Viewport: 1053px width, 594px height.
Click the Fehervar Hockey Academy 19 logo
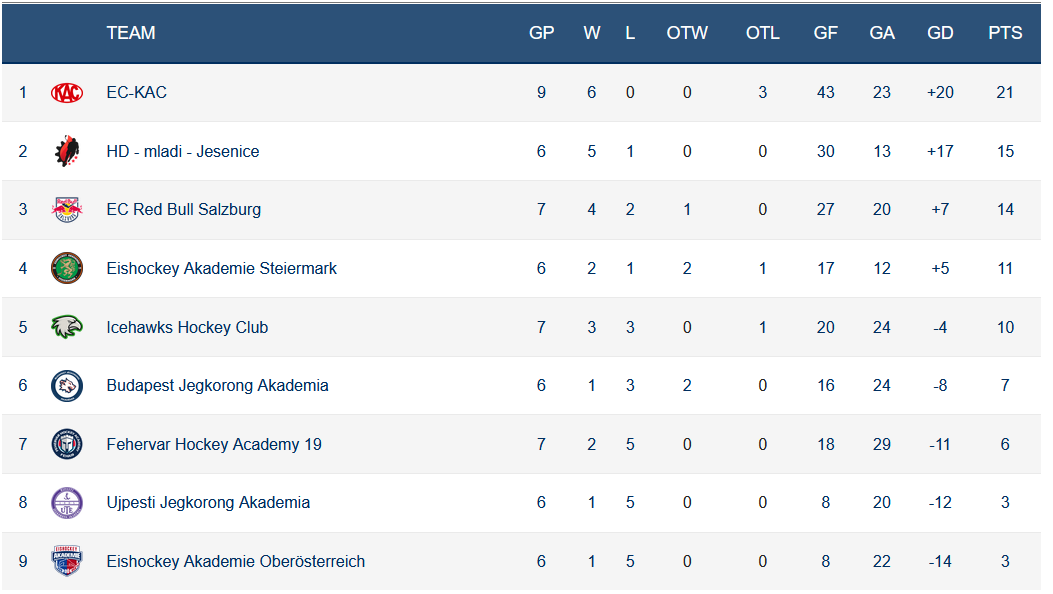click(67, 444)
